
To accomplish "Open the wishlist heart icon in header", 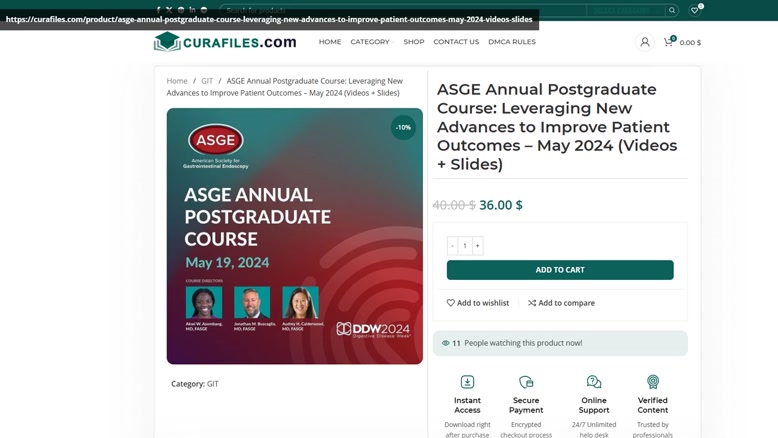I will click(695, 10).
